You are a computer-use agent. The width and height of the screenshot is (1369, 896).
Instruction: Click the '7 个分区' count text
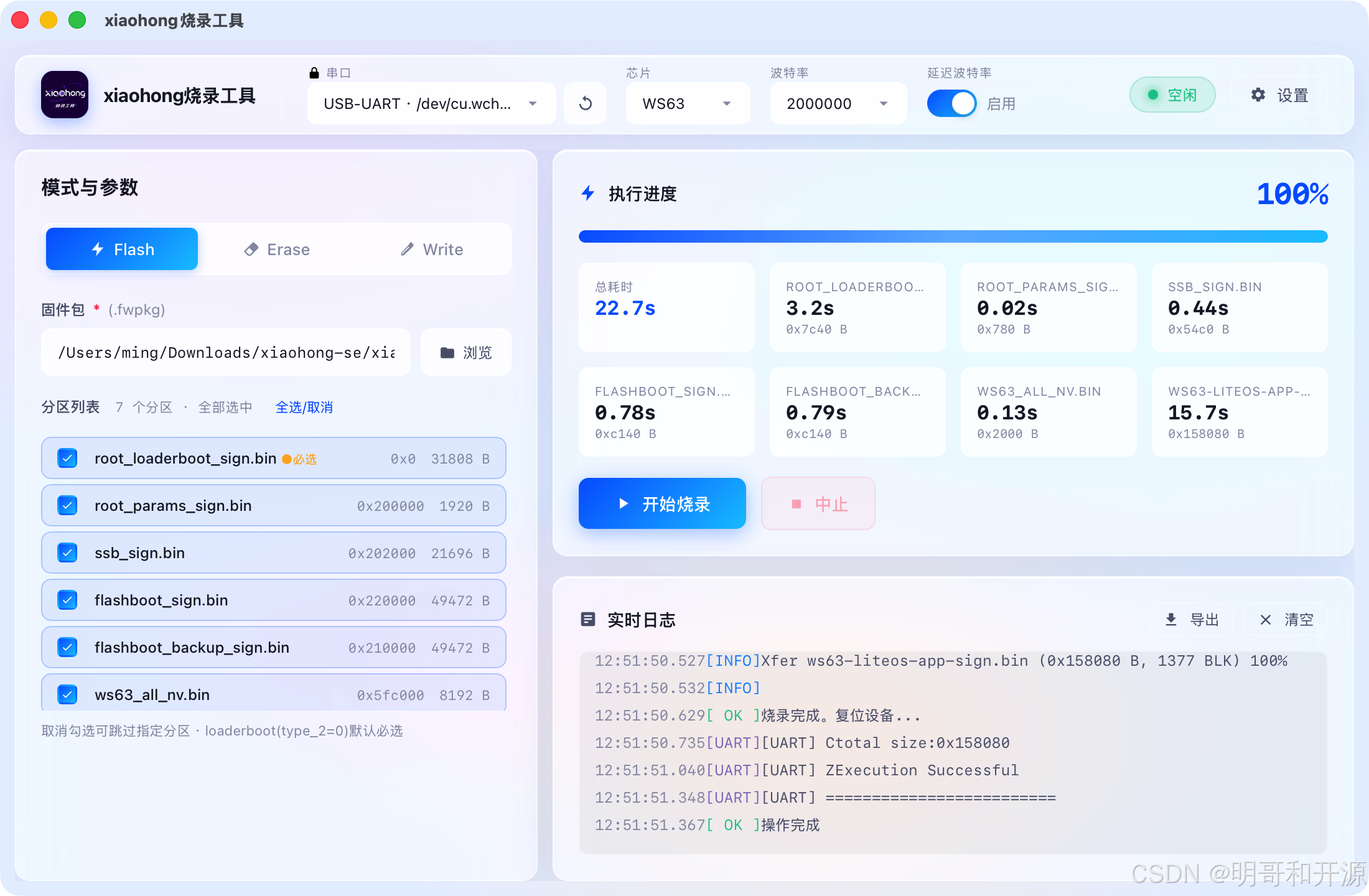[144, 407]
